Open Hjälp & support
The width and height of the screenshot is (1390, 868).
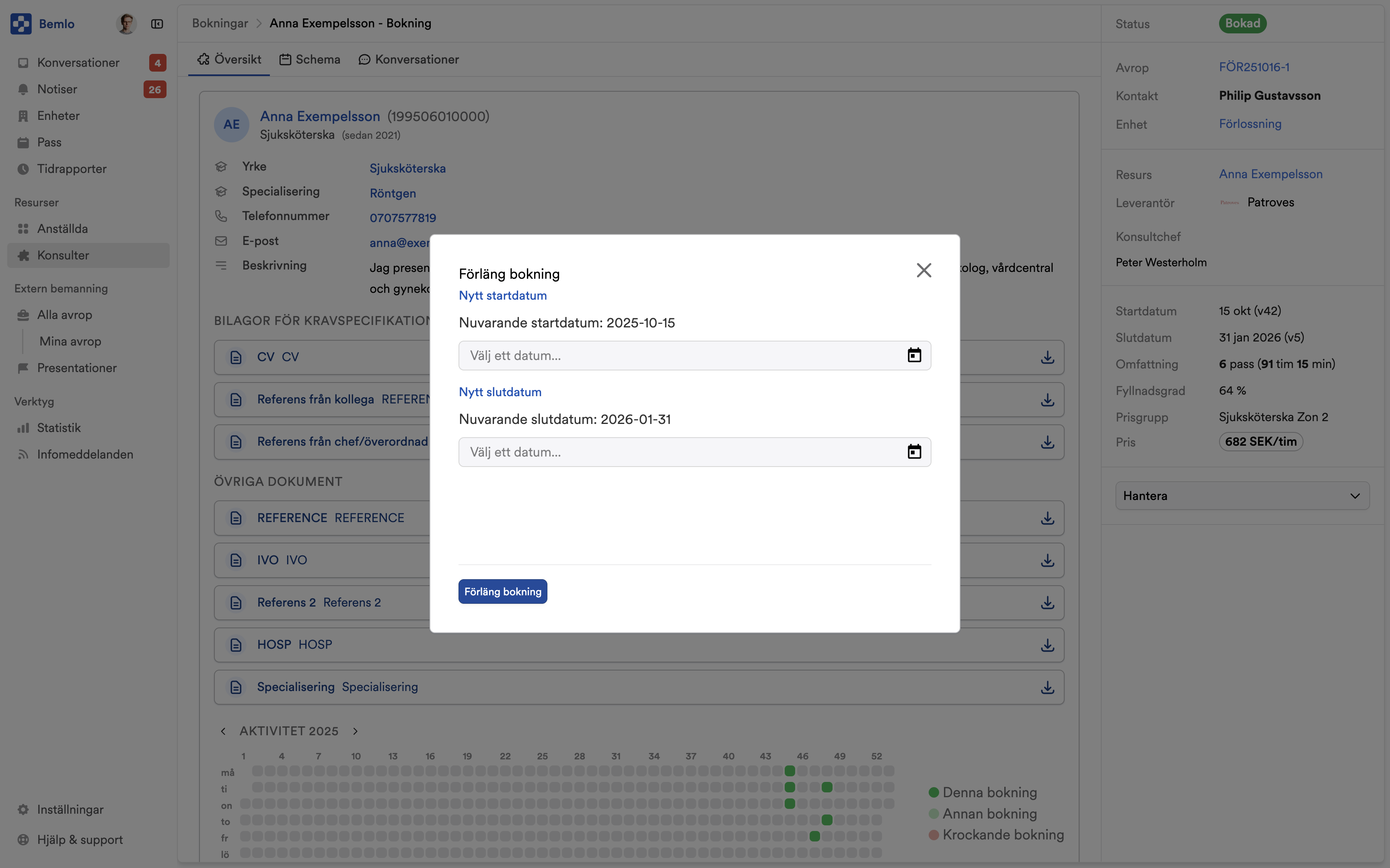pos(88,839)
